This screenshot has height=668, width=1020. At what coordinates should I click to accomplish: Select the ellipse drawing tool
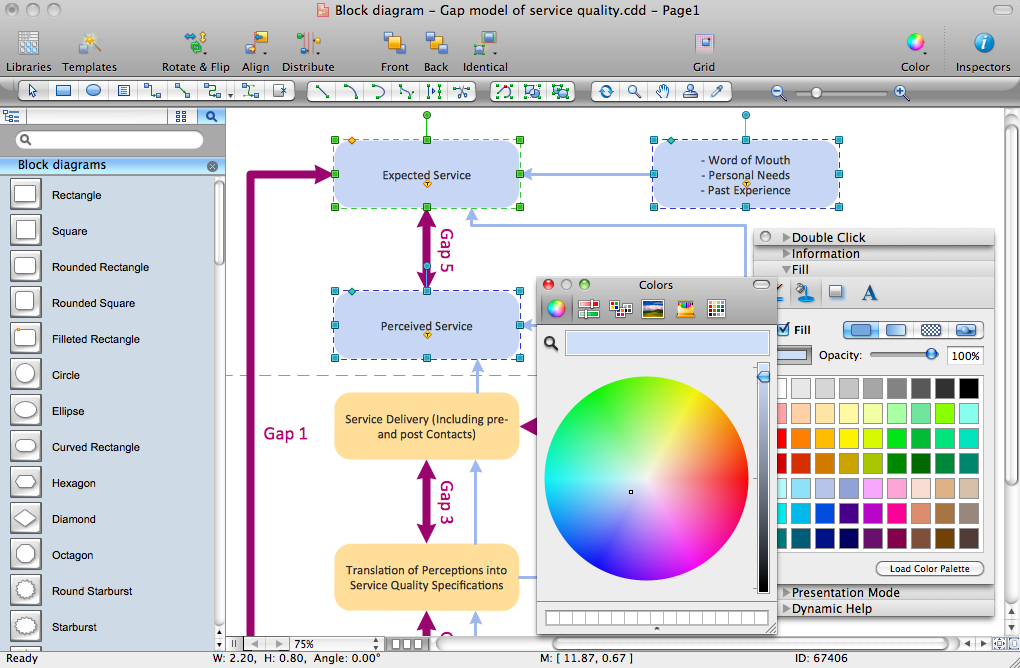pyautogui.click(x=94, y=92)
